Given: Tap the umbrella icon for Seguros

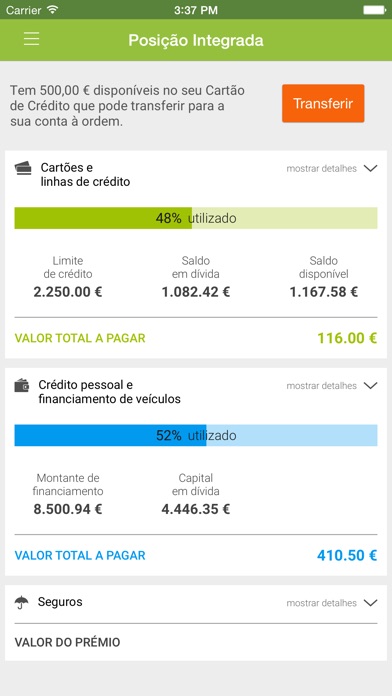Looking at the screenshot, I should pos(21,602).
